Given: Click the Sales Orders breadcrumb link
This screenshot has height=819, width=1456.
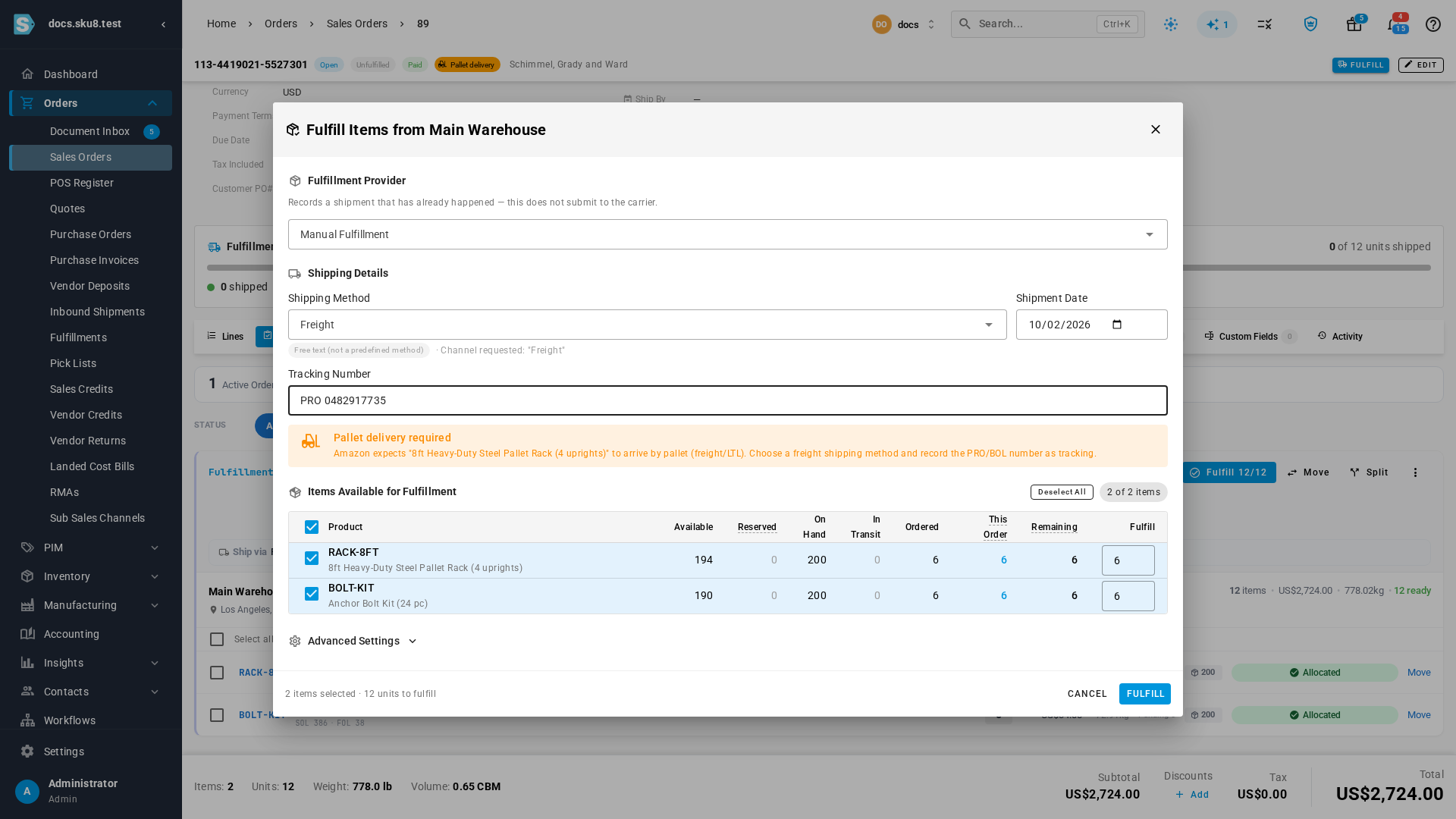Looking at the screenshot, I should click(x=357, y=24).
